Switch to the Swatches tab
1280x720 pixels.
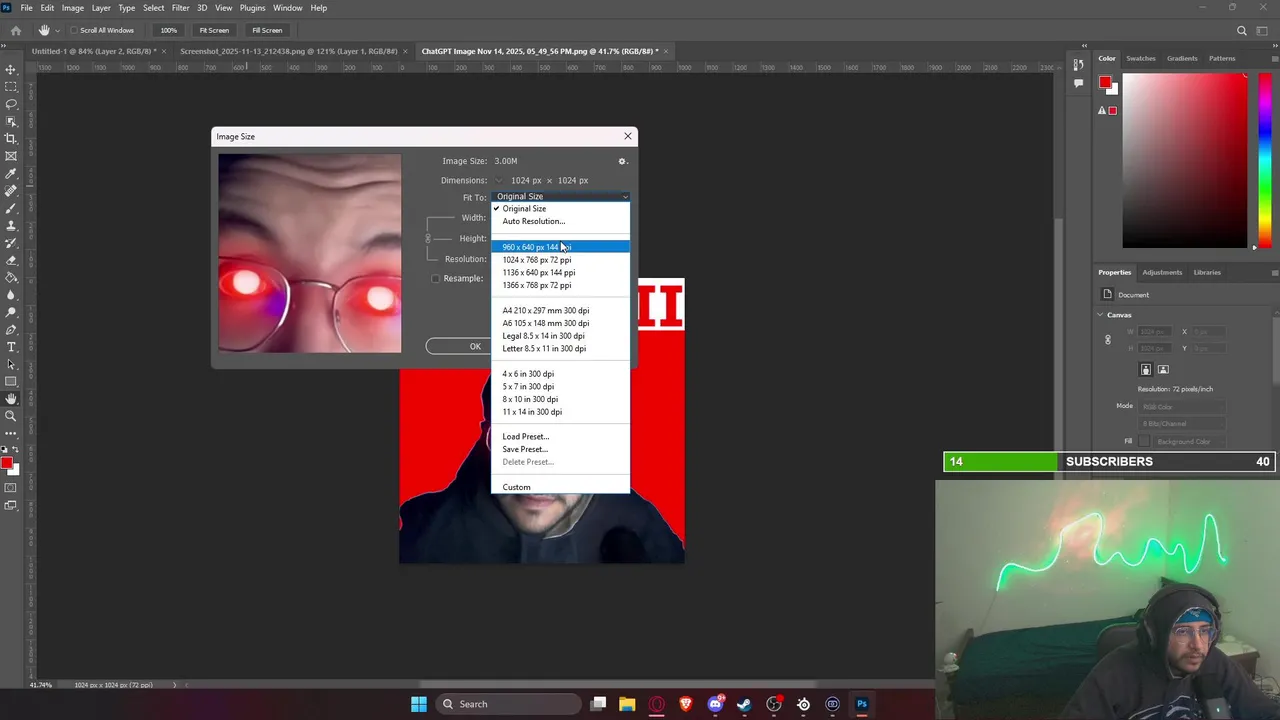(1141, 58)
